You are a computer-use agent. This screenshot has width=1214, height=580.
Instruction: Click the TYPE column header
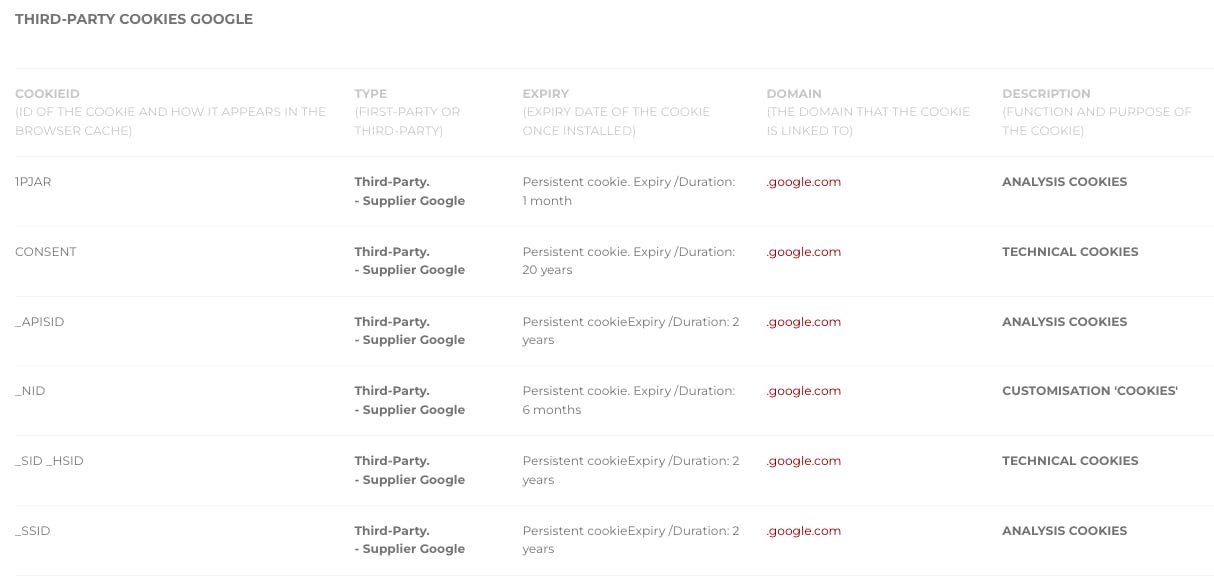[x=370, y=94]
